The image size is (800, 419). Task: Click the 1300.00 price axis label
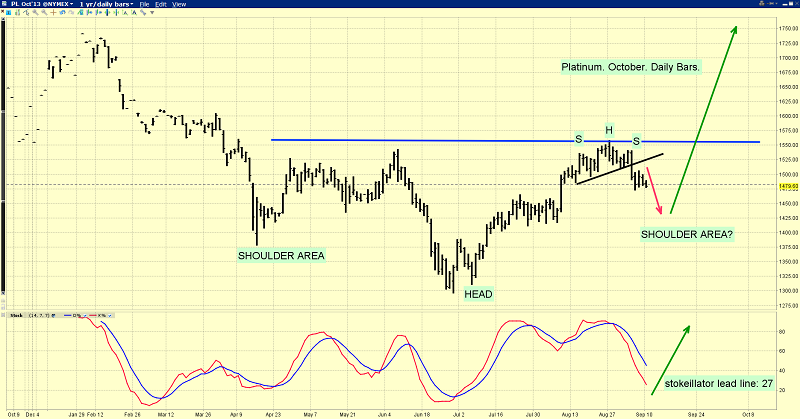(789, 291)
